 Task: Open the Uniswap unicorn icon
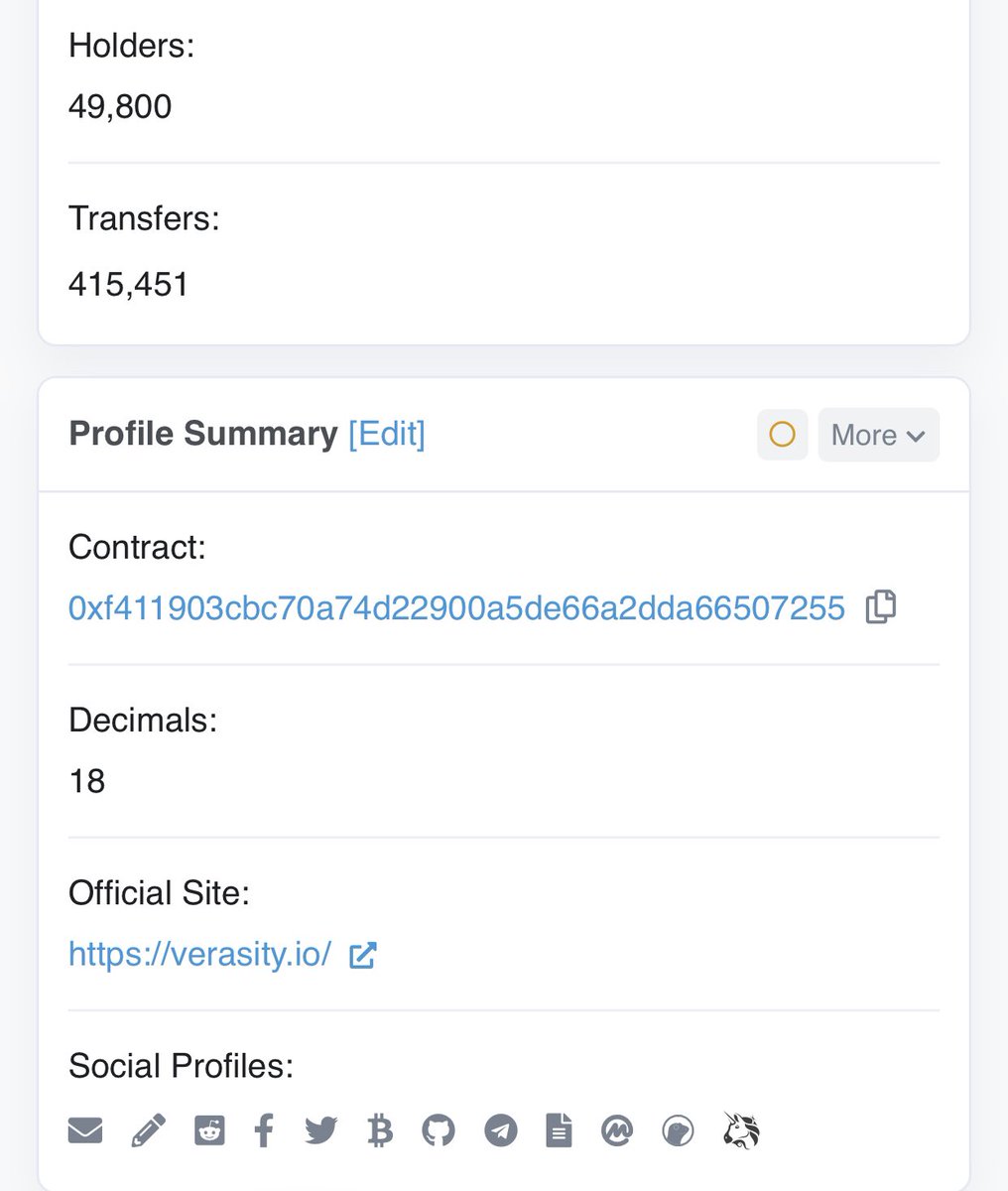(741, 1130)
